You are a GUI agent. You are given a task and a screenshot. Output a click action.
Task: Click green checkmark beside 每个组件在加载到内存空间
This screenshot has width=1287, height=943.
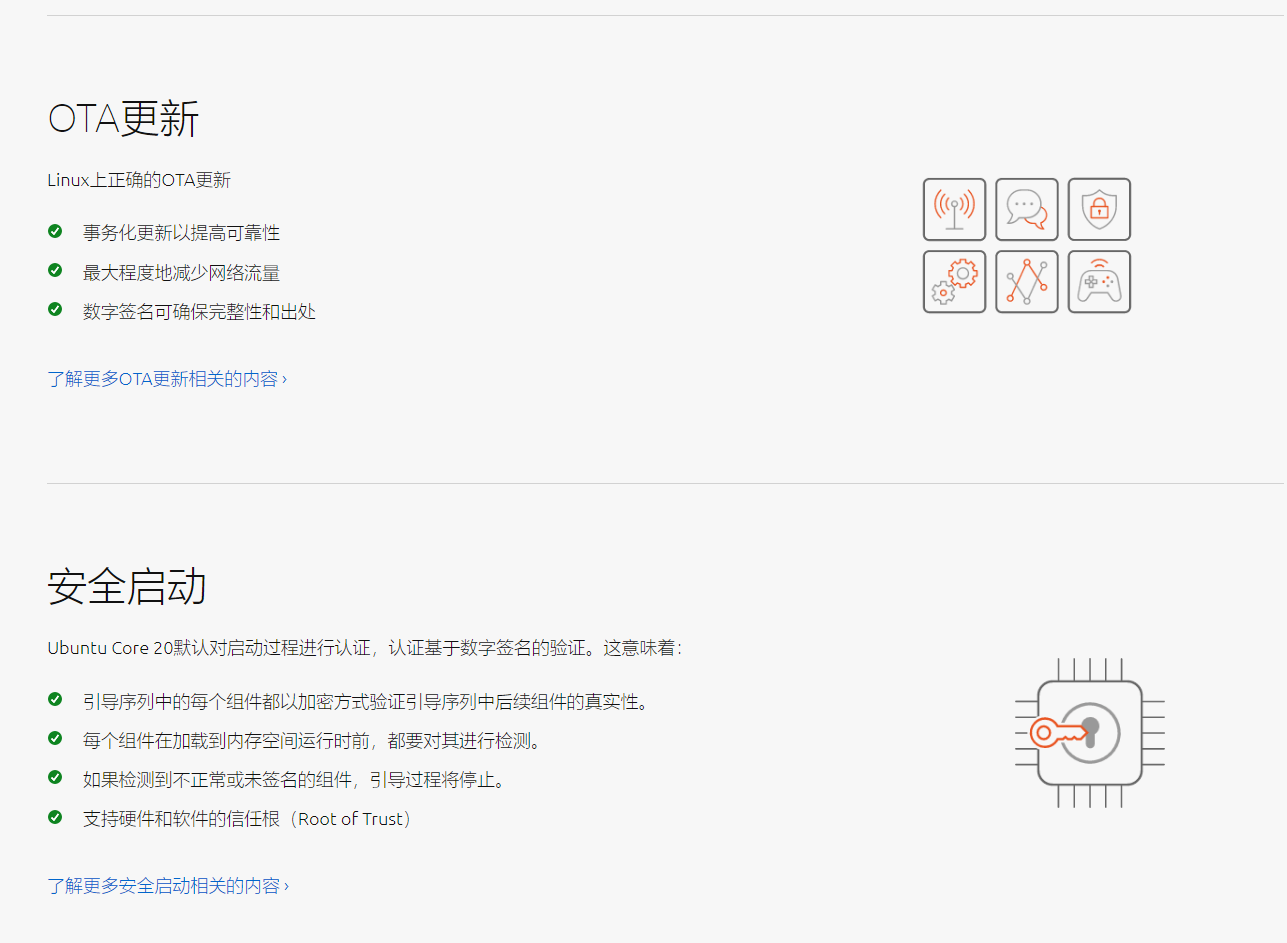click(x=55, y=738)
